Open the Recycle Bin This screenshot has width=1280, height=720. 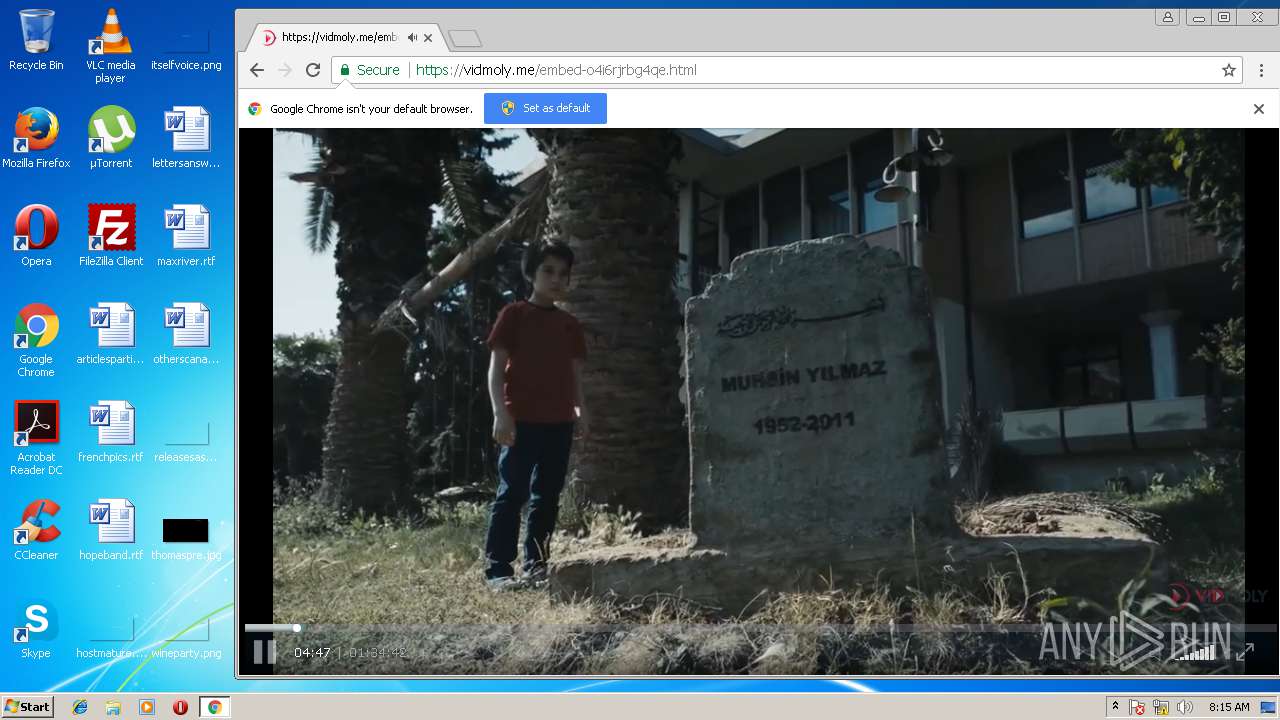(36, 40)
